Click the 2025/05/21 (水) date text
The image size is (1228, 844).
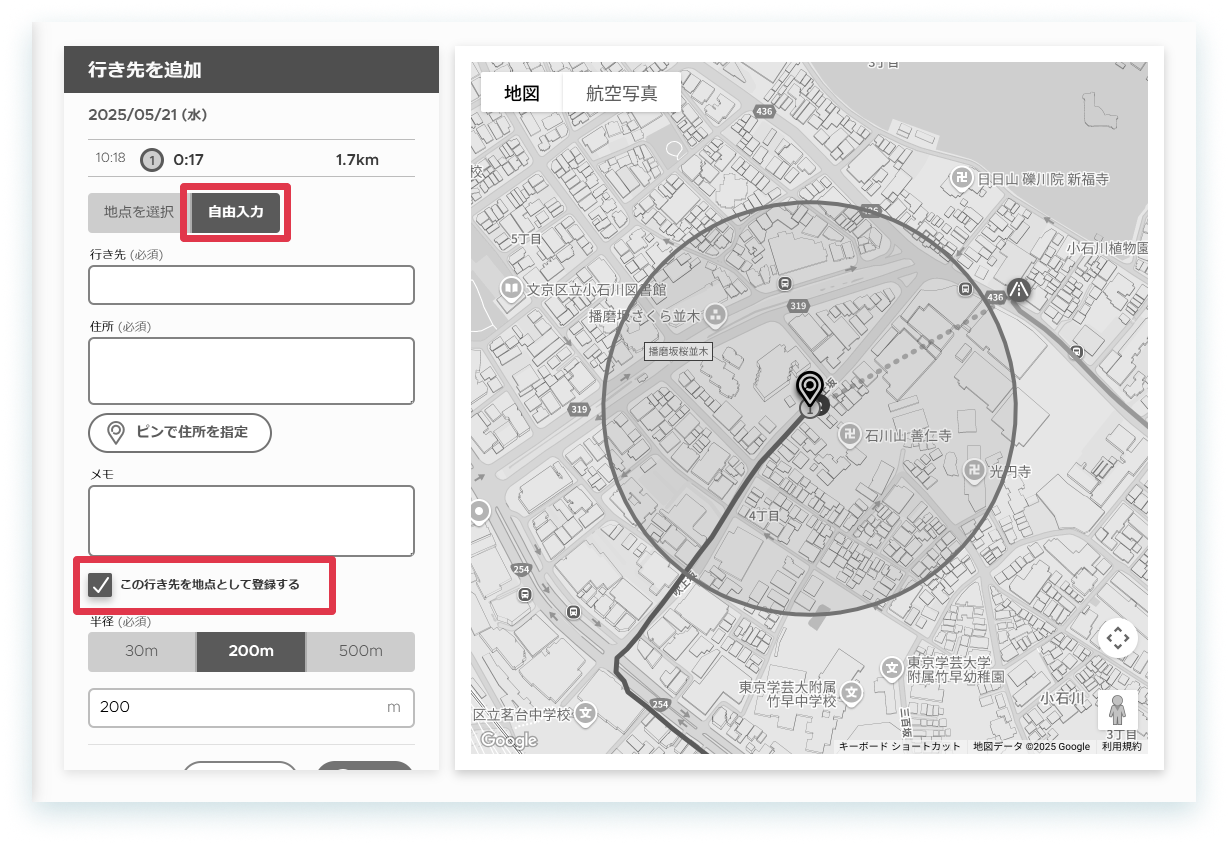pos(147,115)
